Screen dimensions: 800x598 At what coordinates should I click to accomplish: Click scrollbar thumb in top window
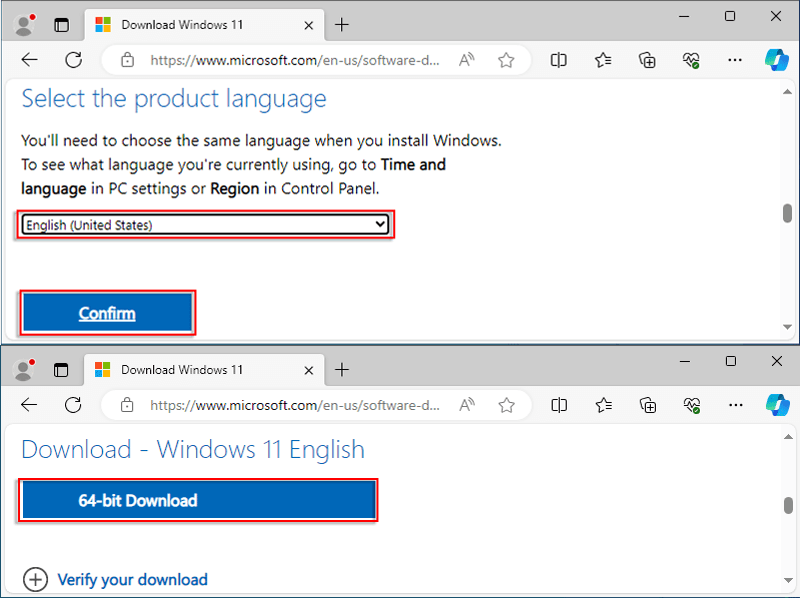pos(787,213)
